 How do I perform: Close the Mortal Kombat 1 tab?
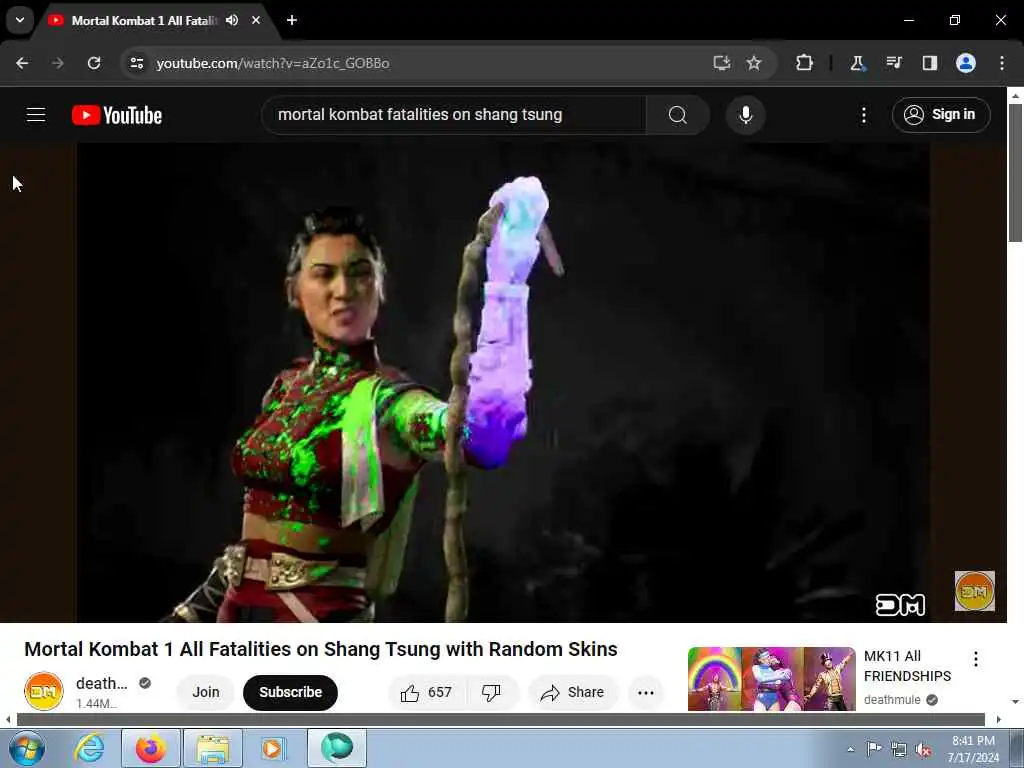coord(256,20)
